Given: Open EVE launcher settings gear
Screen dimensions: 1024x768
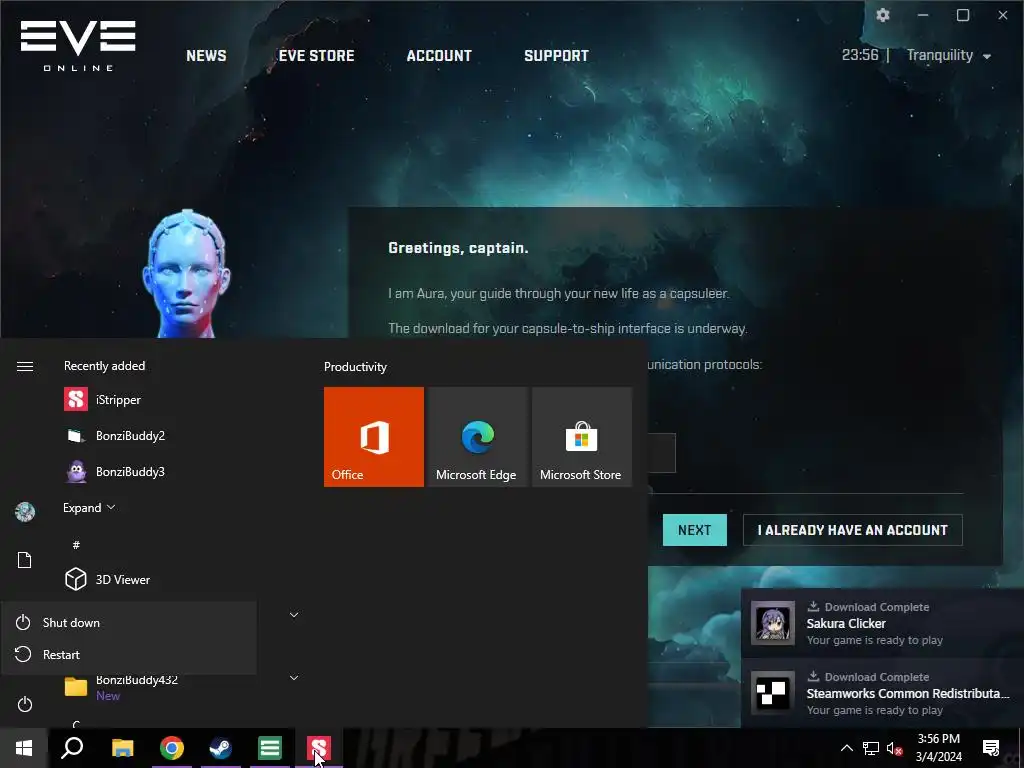Looking at the screenshot, I should tap(883, 15).
